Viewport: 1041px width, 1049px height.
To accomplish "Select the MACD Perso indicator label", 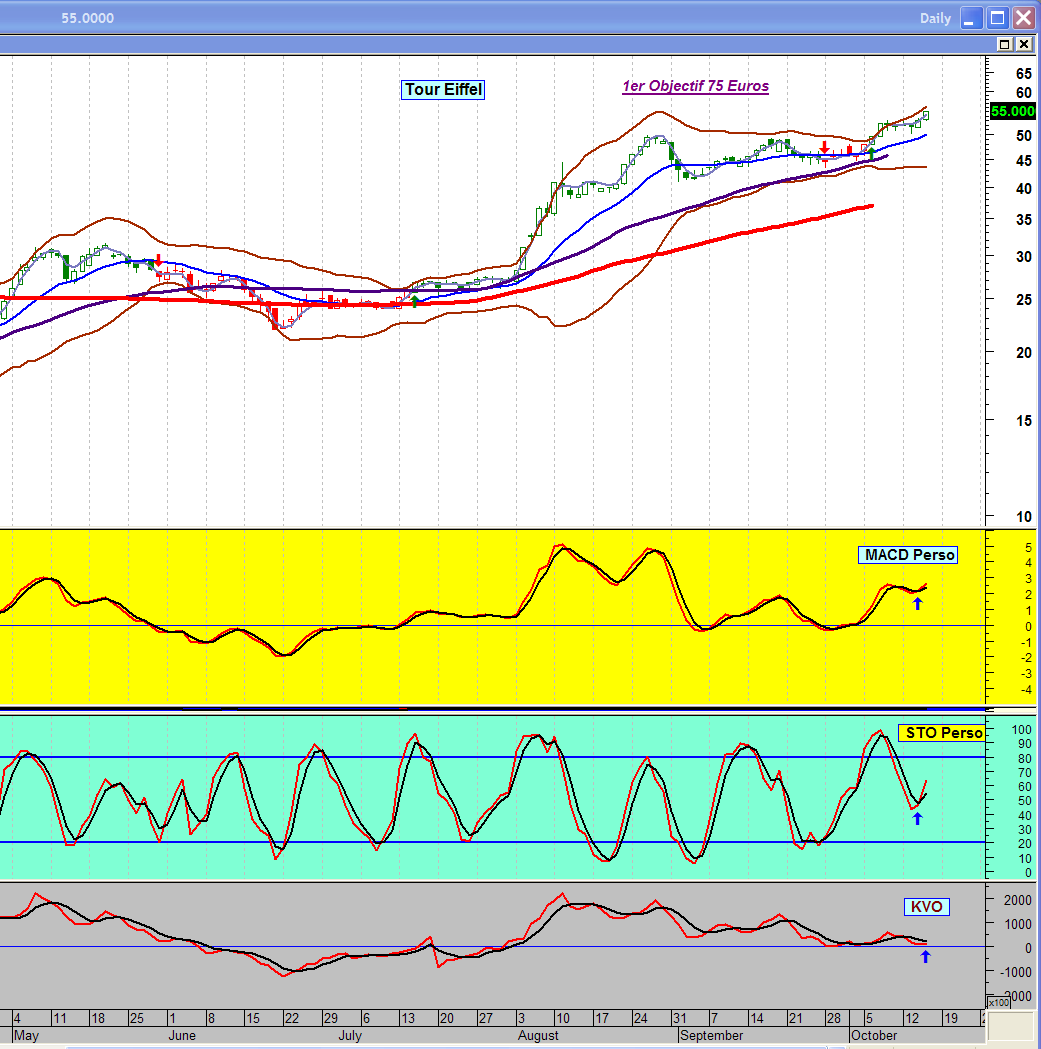I will pos(909,555).
